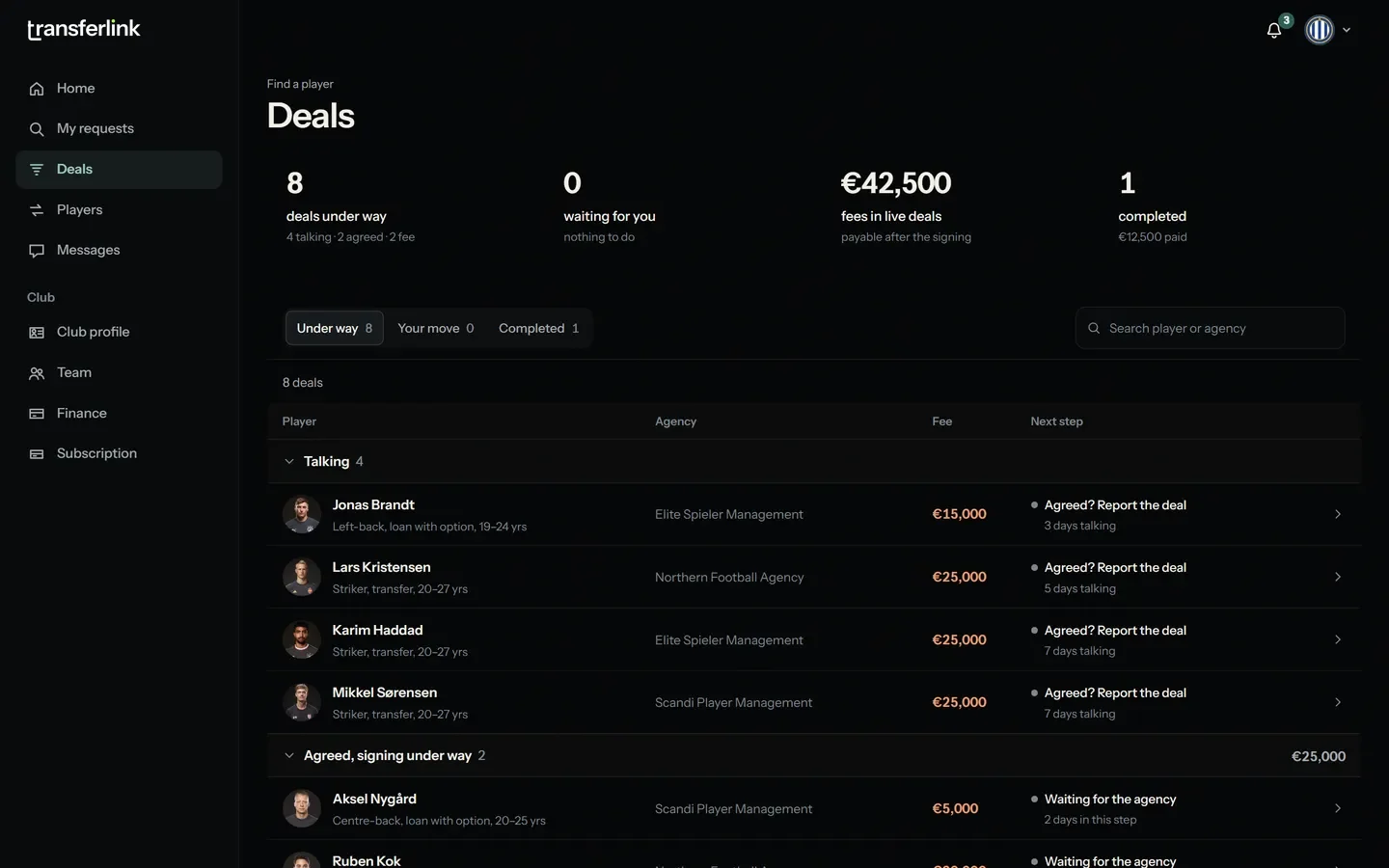Click the Messages speech bubble icon

tap(37, 251)
